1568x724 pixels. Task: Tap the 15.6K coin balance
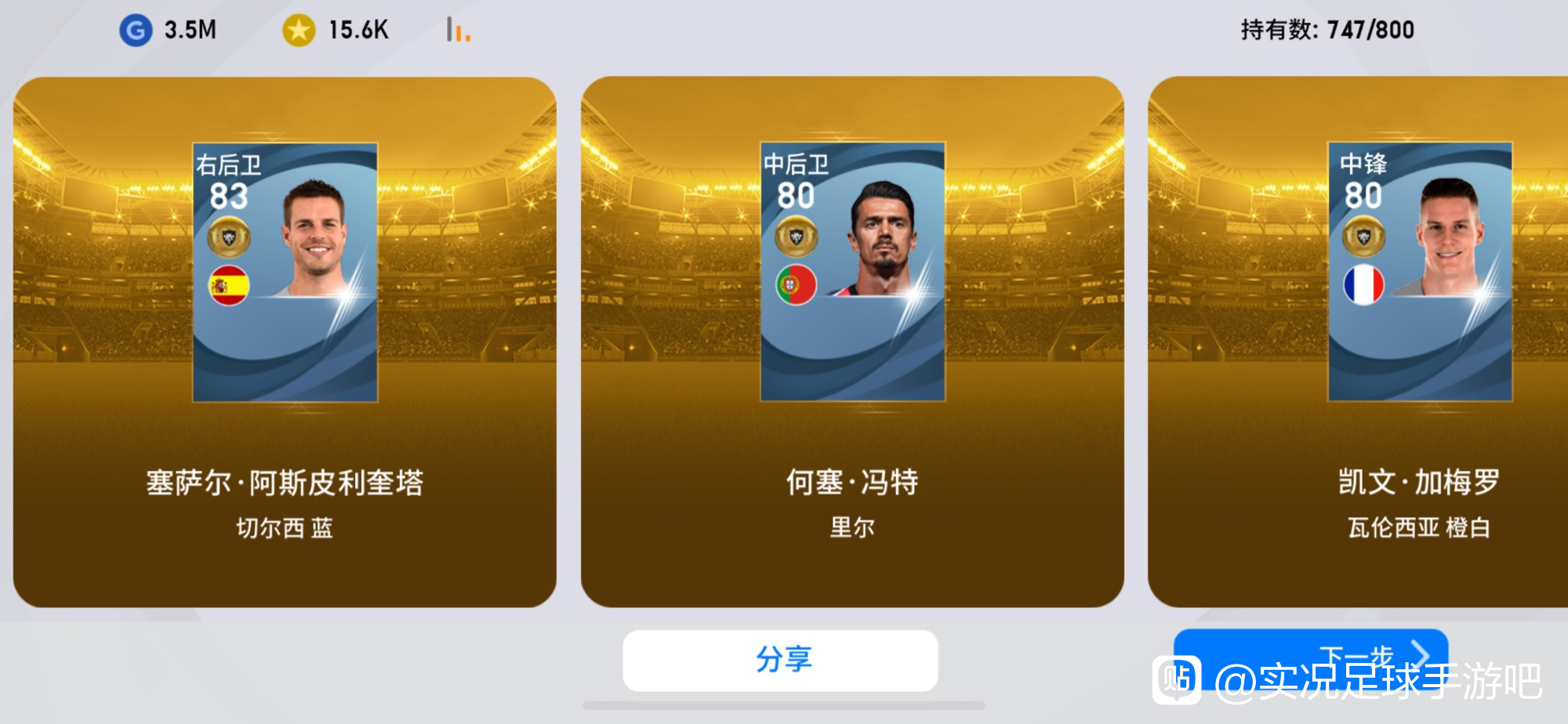[x=358, y=31]
